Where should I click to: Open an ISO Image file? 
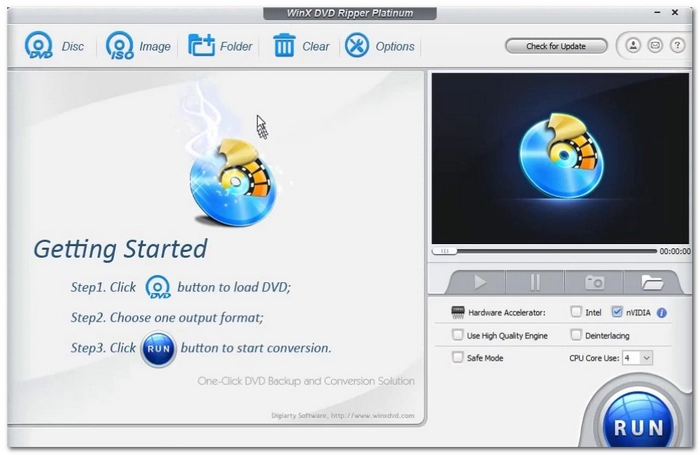pyautogui.click(x=138, y=46)
